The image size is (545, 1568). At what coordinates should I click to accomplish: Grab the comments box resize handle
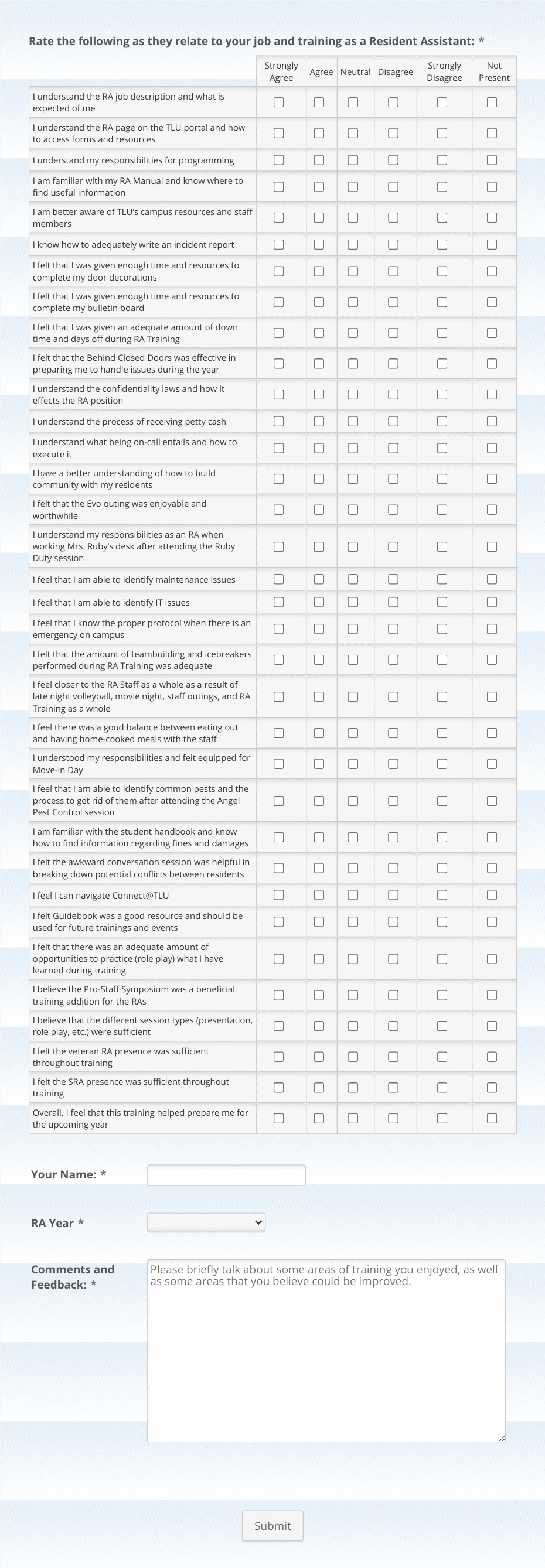[x=501, y=1439]
